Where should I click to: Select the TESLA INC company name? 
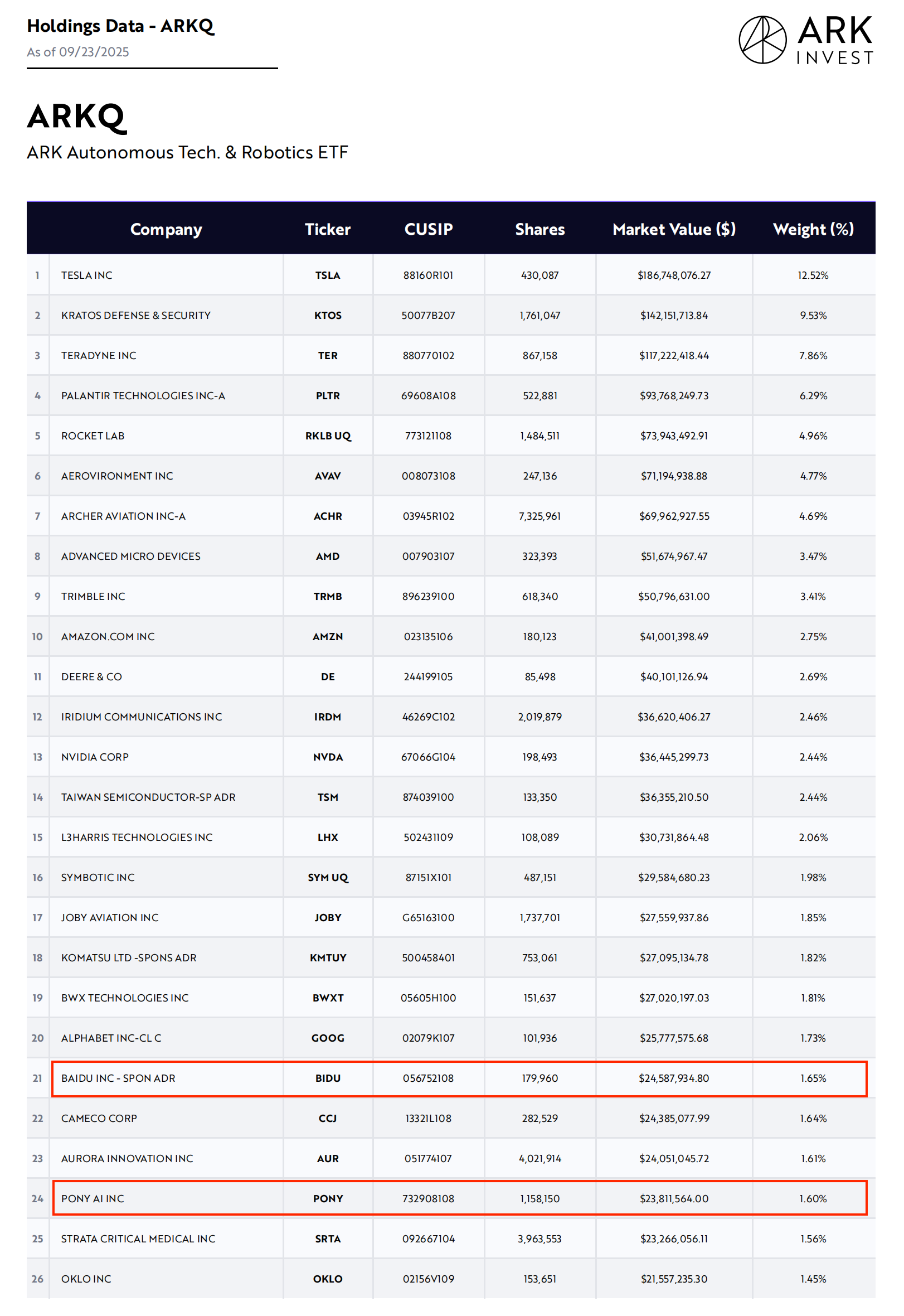[x=86, y=275]
